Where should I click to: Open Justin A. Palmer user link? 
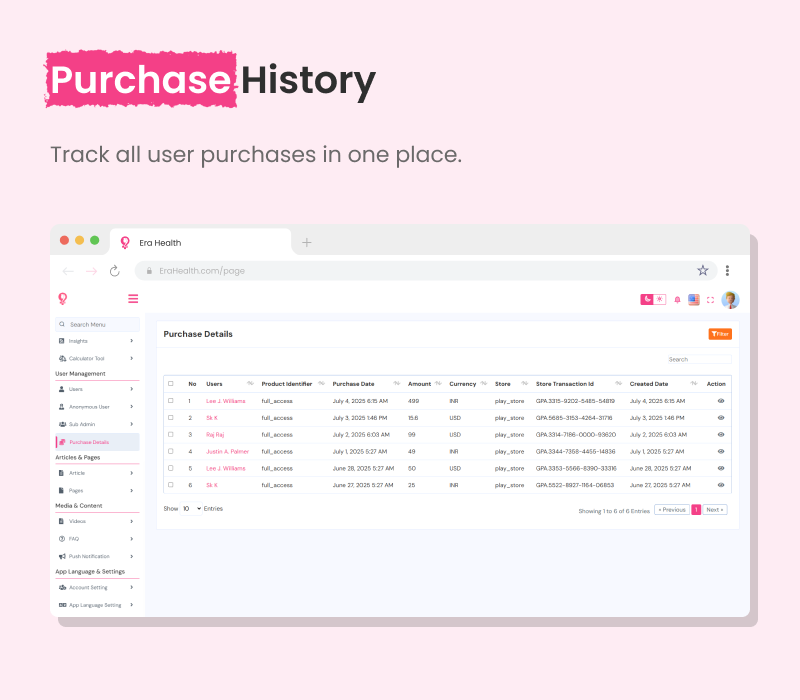tap(227, 452)
